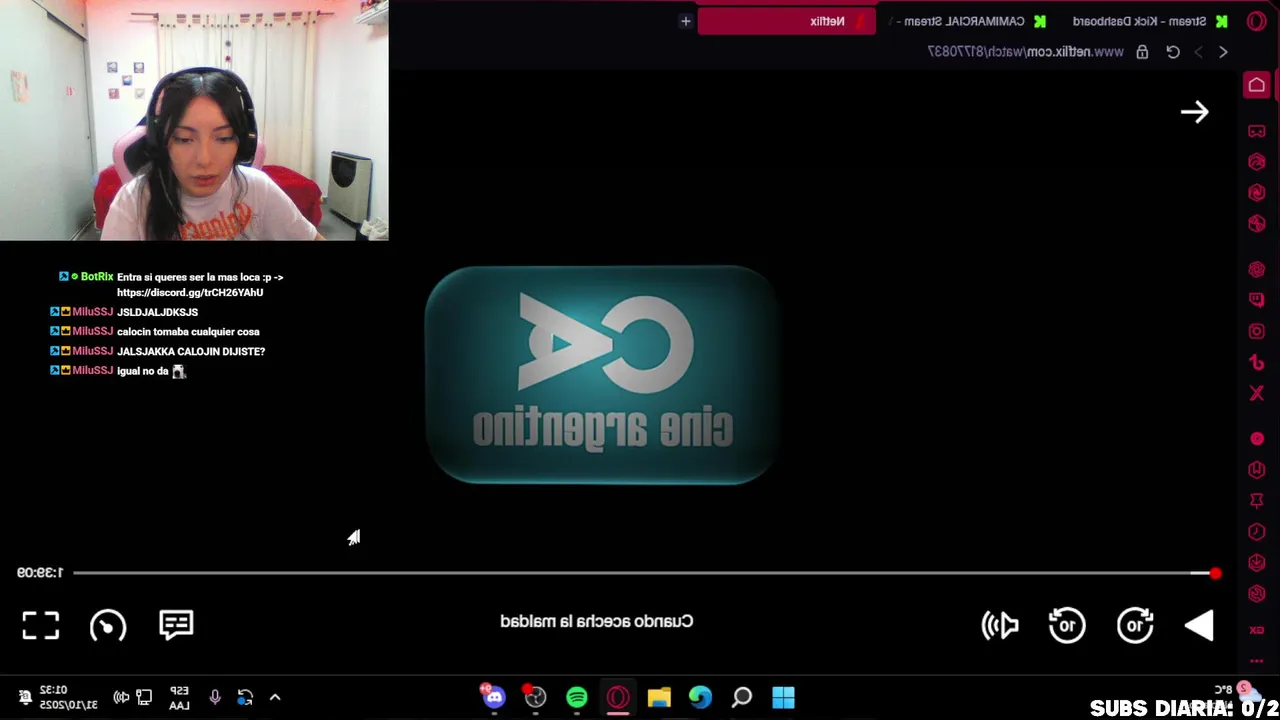Click the red scrubber on Netflix timeline
This screenshot has width=1280, height=720.
tap(1215, 573)
